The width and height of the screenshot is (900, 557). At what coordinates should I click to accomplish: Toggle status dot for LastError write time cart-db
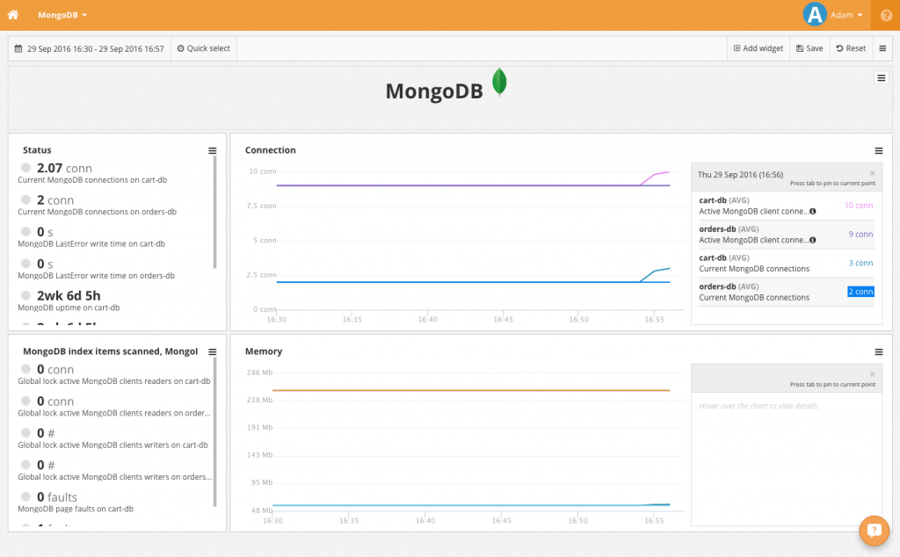(x=26, y=231)
